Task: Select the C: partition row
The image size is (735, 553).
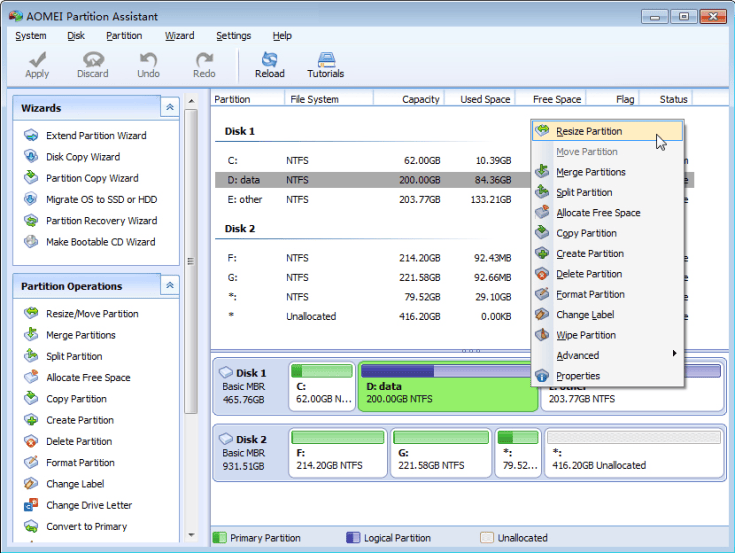Action: (373, 160)
